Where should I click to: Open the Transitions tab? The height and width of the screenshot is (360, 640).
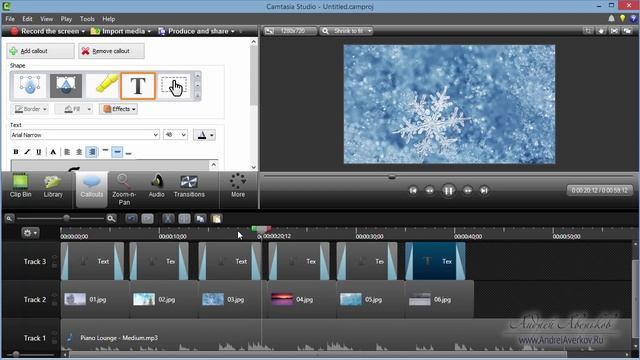point(189,187)
